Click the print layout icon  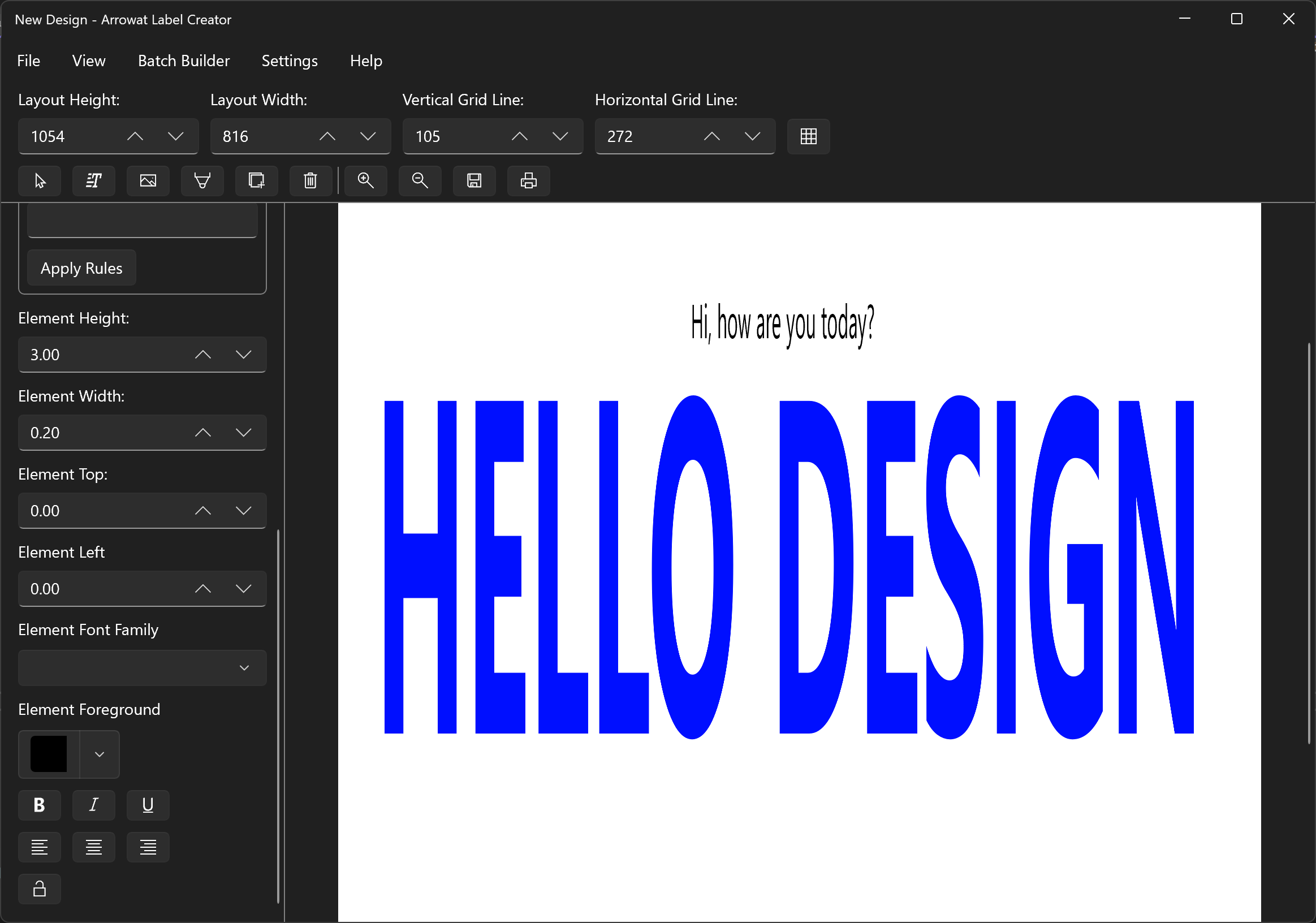pos(530,180)
